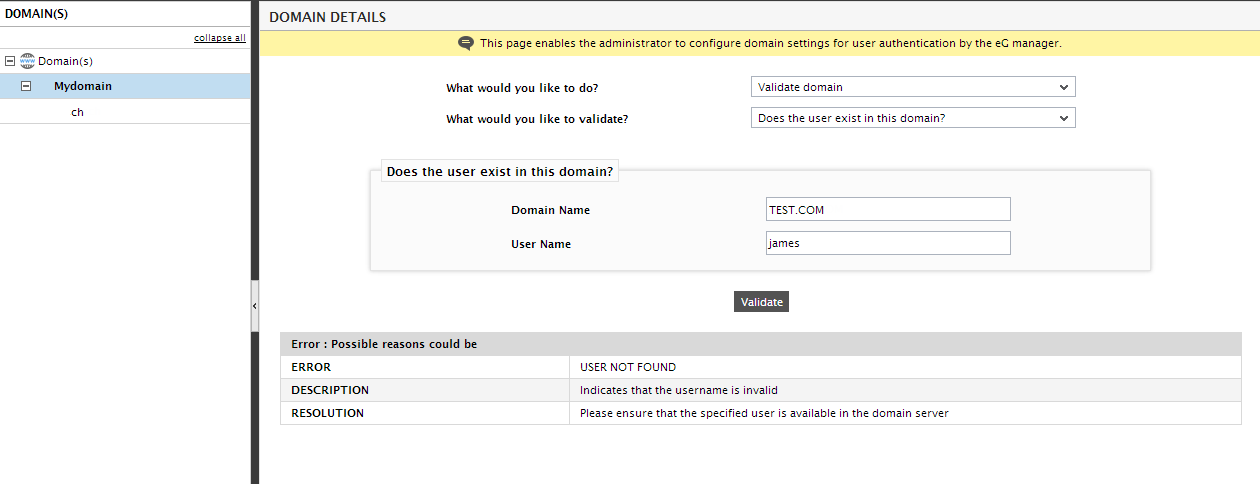1260x484 pixels.
Task: Hide the left panel using the splitter arrow
Action: pos(254,305)
